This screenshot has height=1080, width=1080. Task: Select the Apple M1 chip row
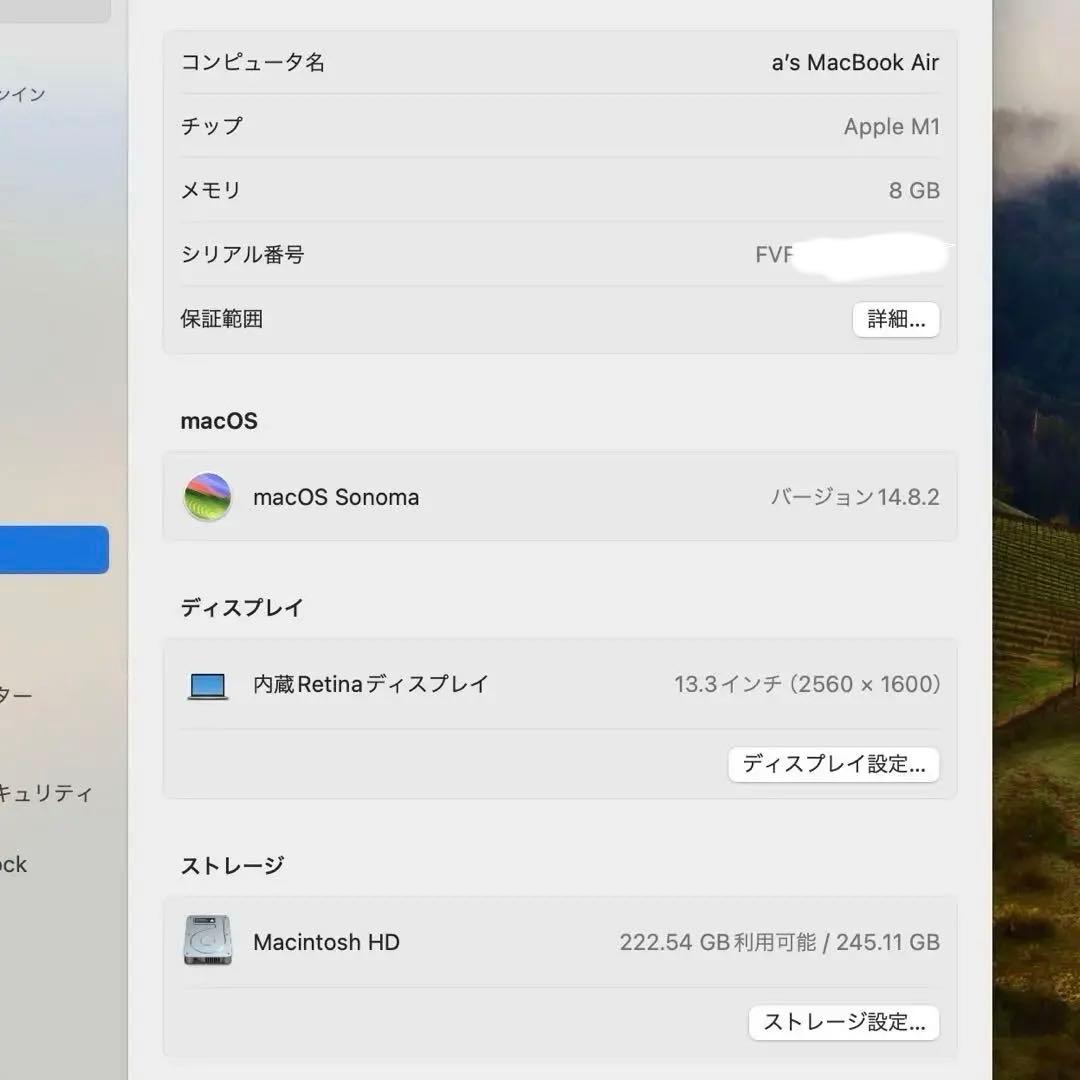tap(891, 126)
